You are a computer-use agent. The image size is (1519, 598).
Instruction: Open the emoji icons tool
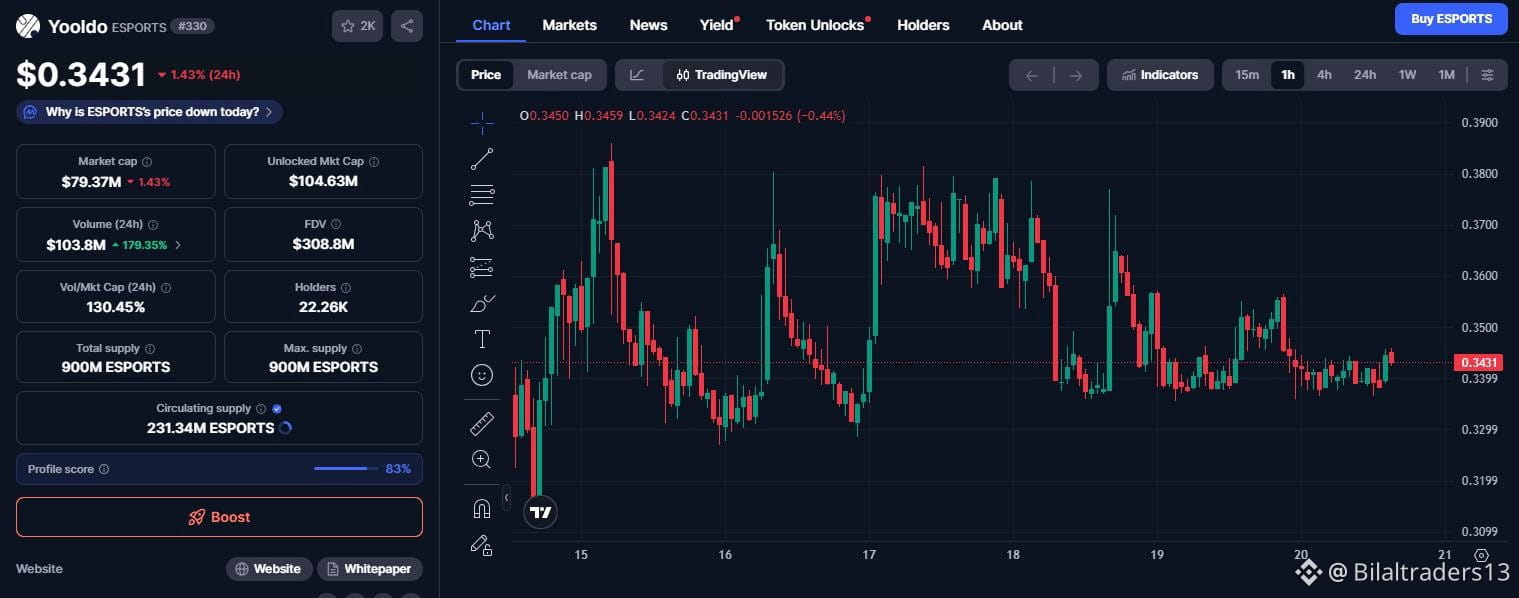482,375
